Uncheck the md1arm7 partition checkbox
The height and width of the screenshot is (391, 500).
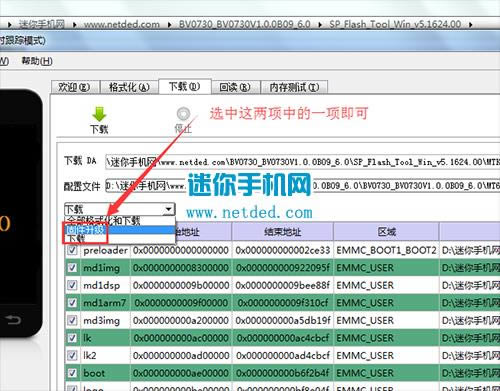coord(72,303)
